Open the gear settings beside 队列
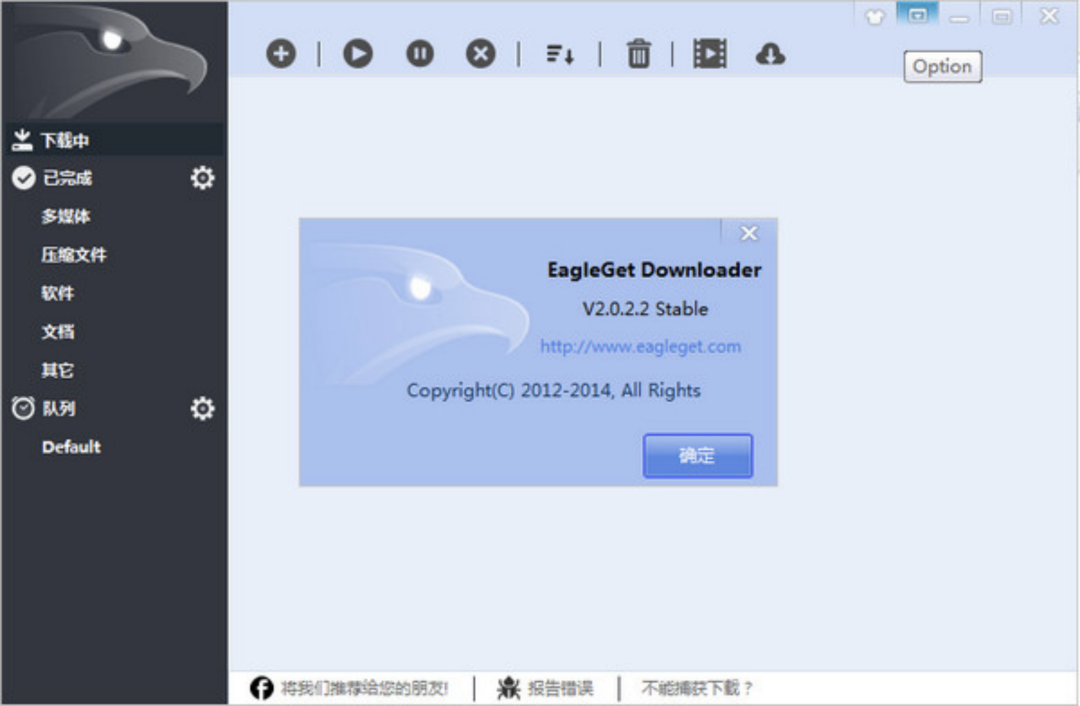This screenshot has width=1080, height=706. tap(202, 408)
